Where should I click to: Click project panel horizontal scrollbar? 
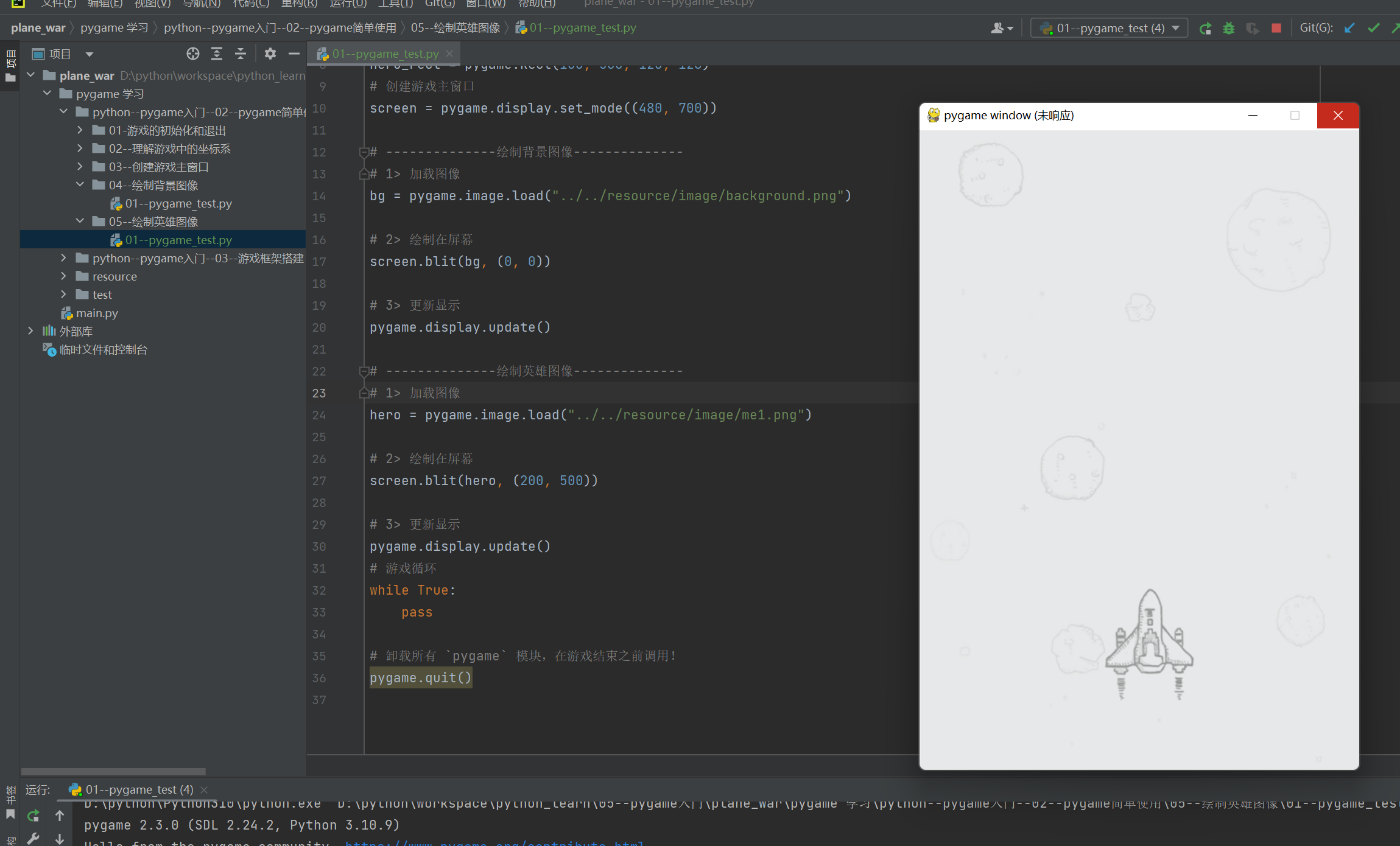pyautogui.click(x=113, y=771)
